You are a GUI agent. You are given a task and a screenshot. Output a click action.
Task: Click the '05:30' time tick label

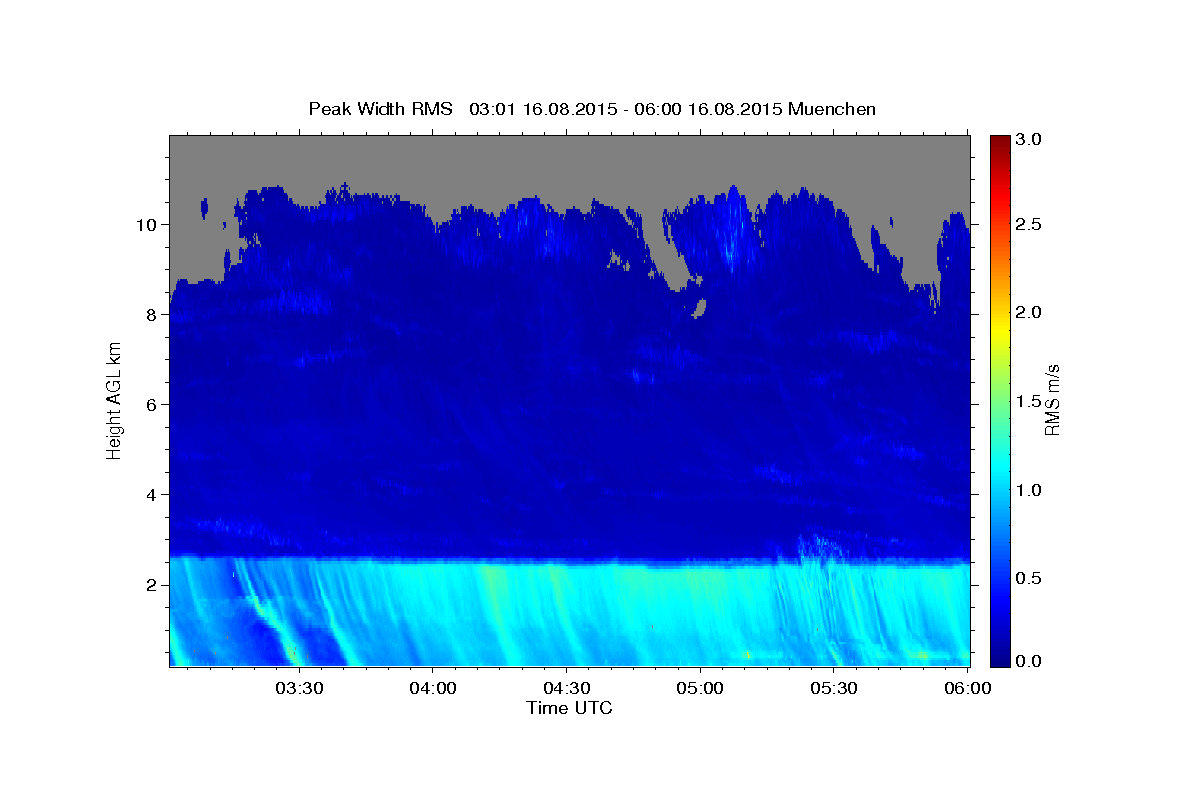pyautogui.click(x=833, y=689)
